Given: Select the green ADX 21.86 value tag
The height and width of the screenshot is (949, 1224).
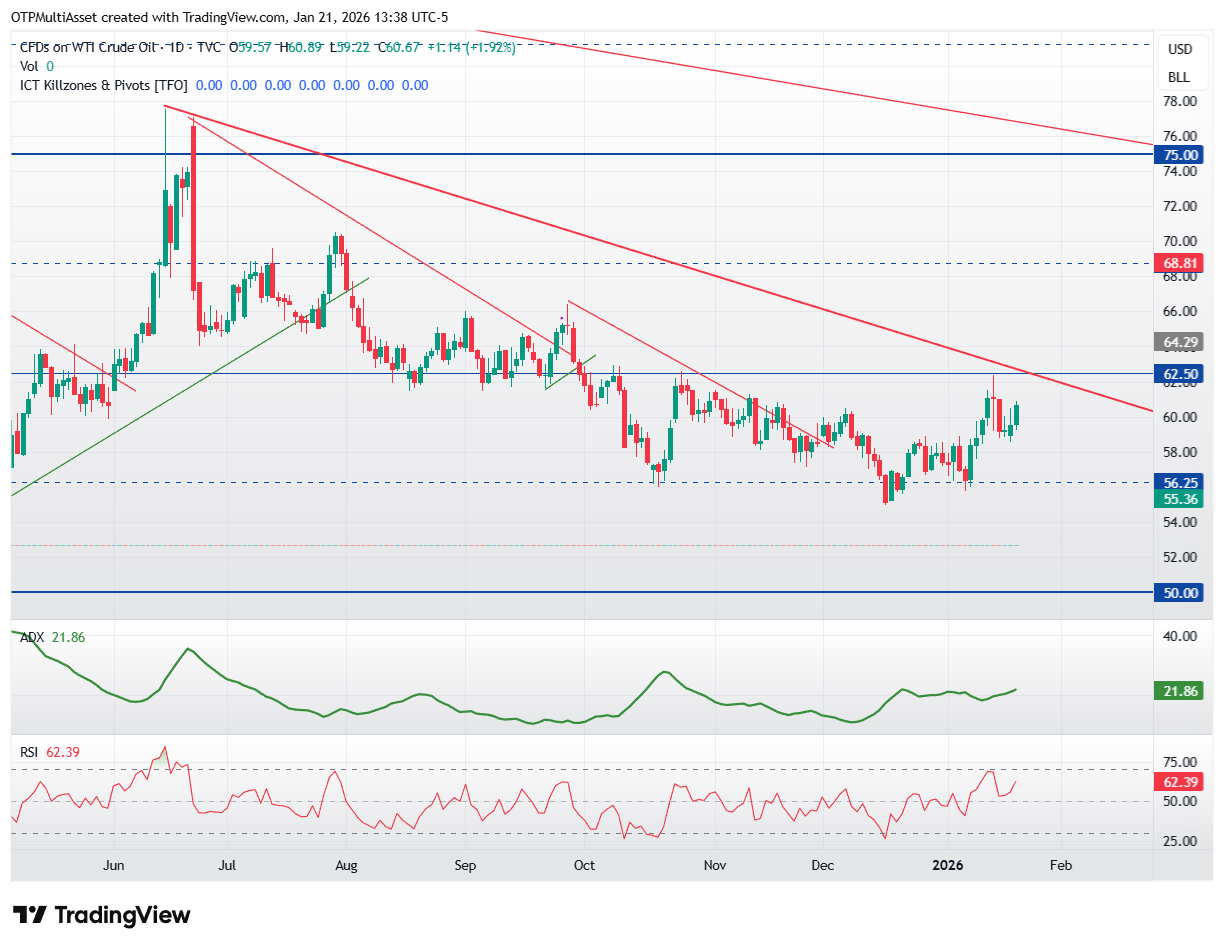Looking at the screenshot, I should [1180, 691].
